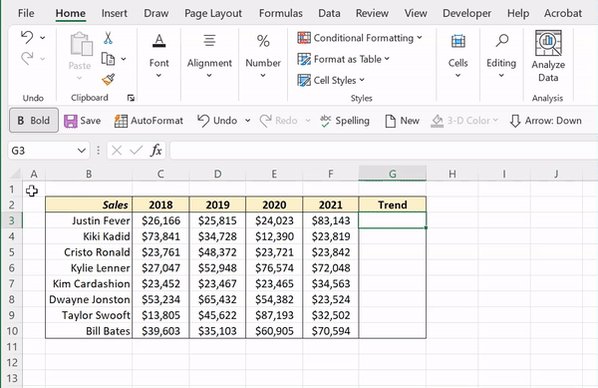Open Analyze Data tool
This screenshot has width=598, height=388.
point(548,56)
